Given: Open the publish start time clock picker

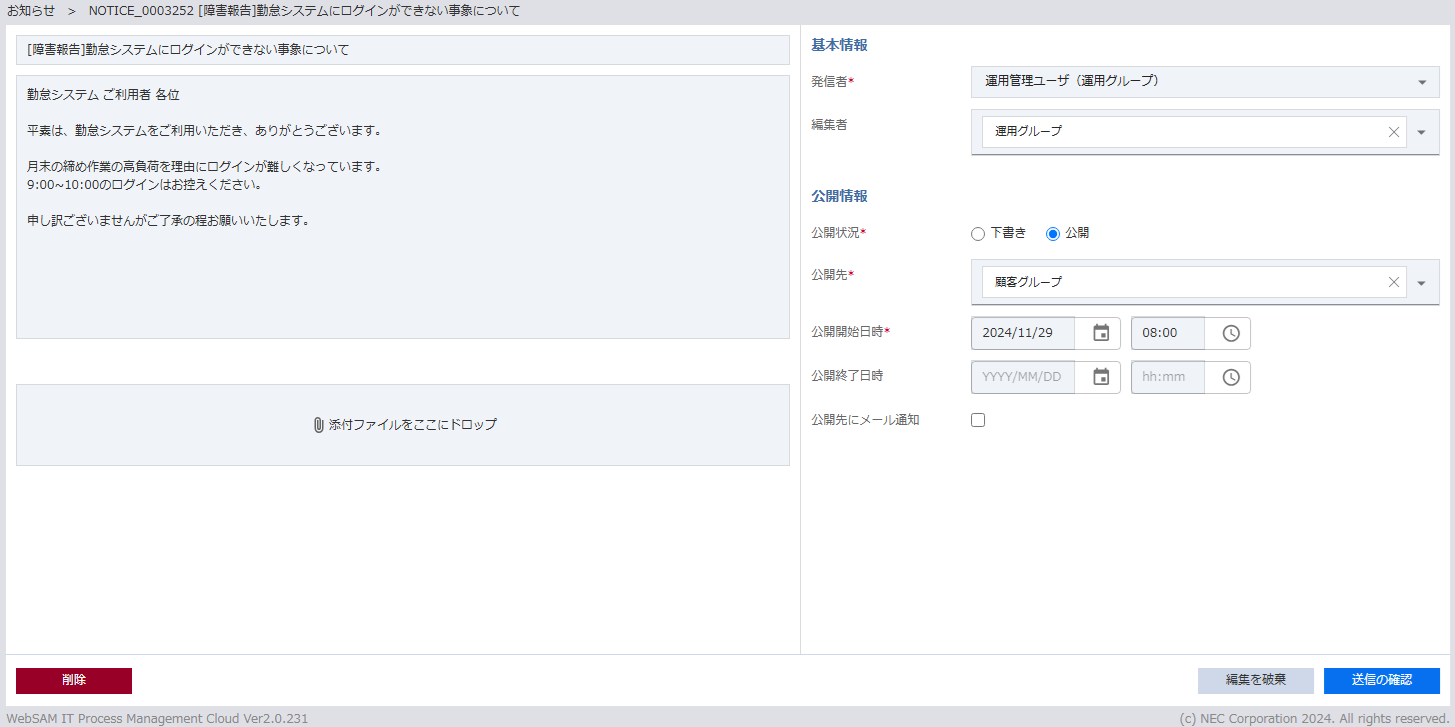Looking at the screenshot, I should tap(1230, 333).
